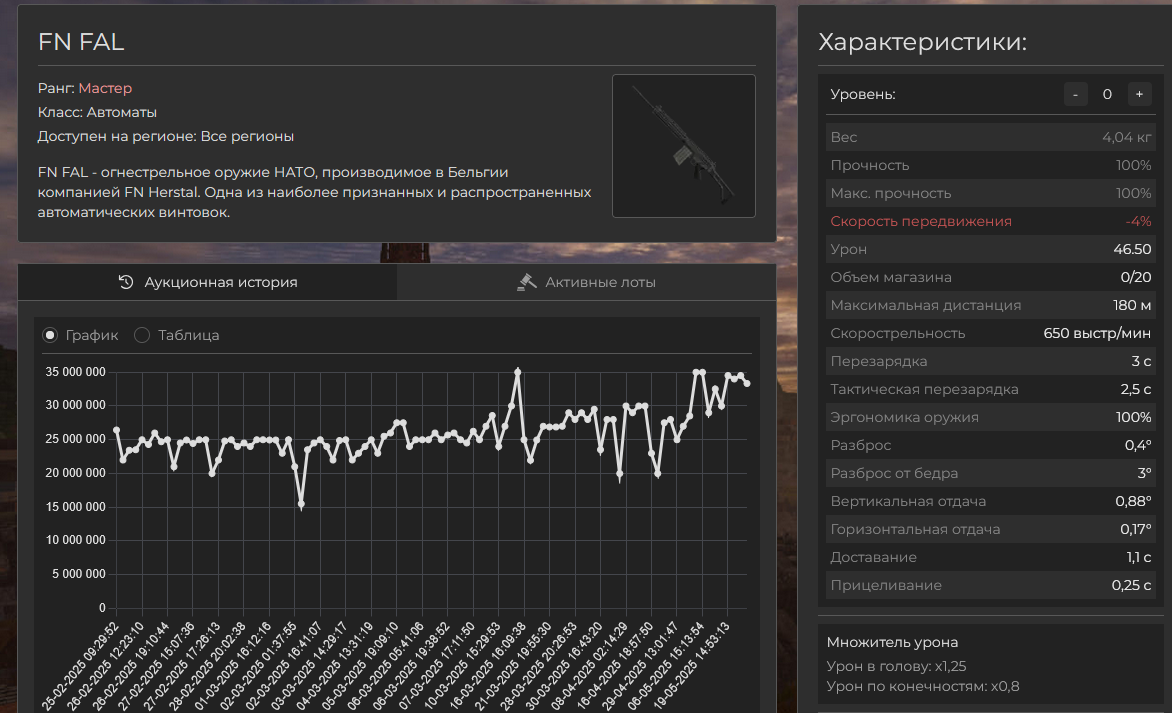This screenshot has width=1172, height=713.
Task: Decrease level with minus button
Action: pos(1075,94)
